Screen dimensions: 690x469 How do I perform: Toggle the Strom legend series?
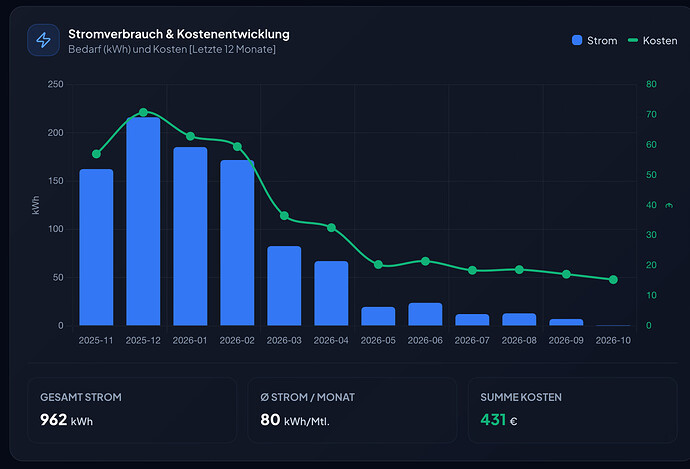[x=595, y=40]
